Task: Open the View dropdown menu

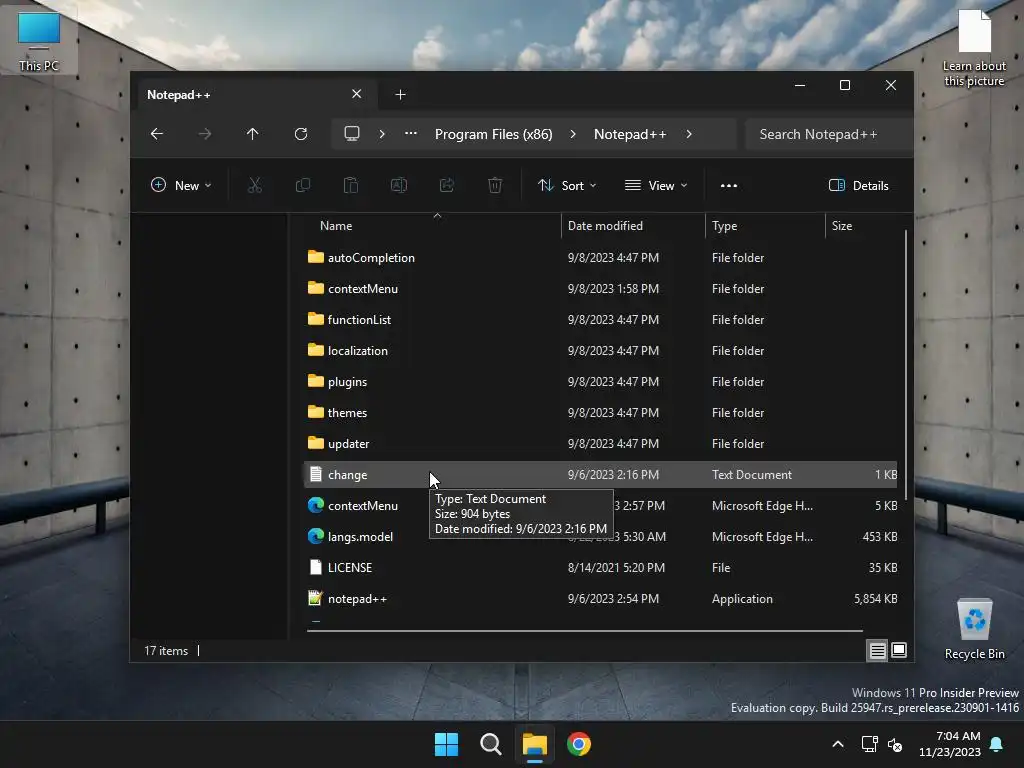Action: point(656,185)
